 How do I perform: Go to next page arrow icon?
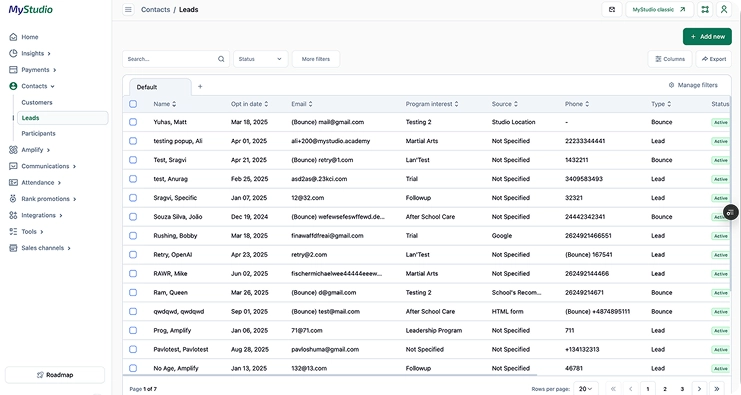pyautogui.click(x=699, y=389)
